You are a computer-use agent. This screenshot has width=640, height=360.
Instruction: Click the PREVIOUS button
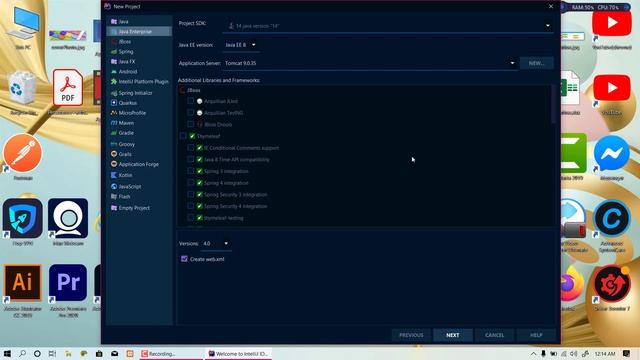411,335
